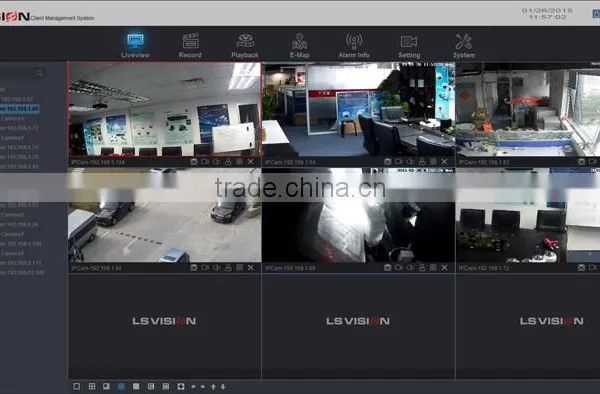Start recording on the showroom posters camera
The width and height of the screenshot is (600, 394).
point(205,162)
